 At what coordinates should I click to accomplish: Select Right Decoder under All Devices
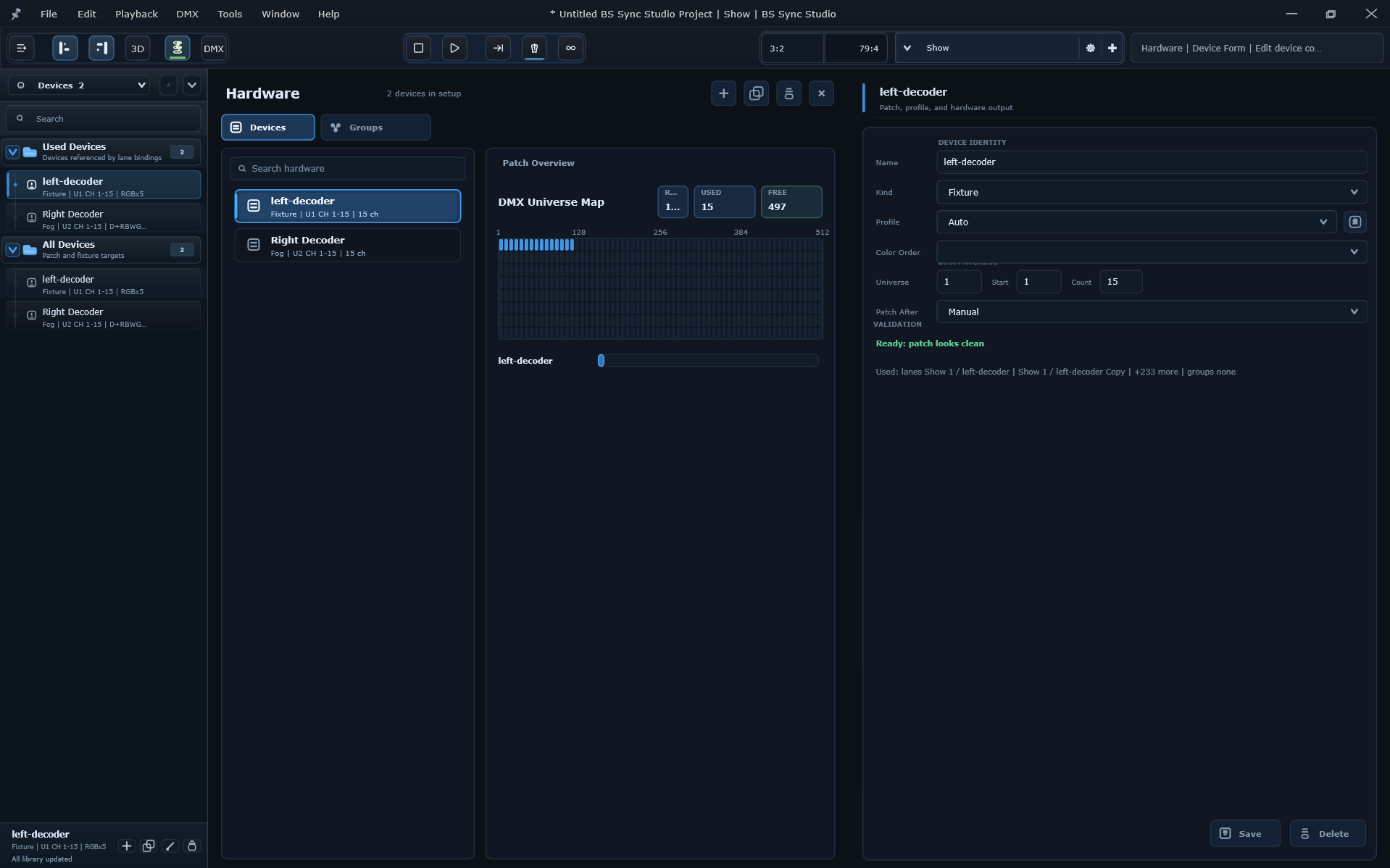click(x=103, y=316)
